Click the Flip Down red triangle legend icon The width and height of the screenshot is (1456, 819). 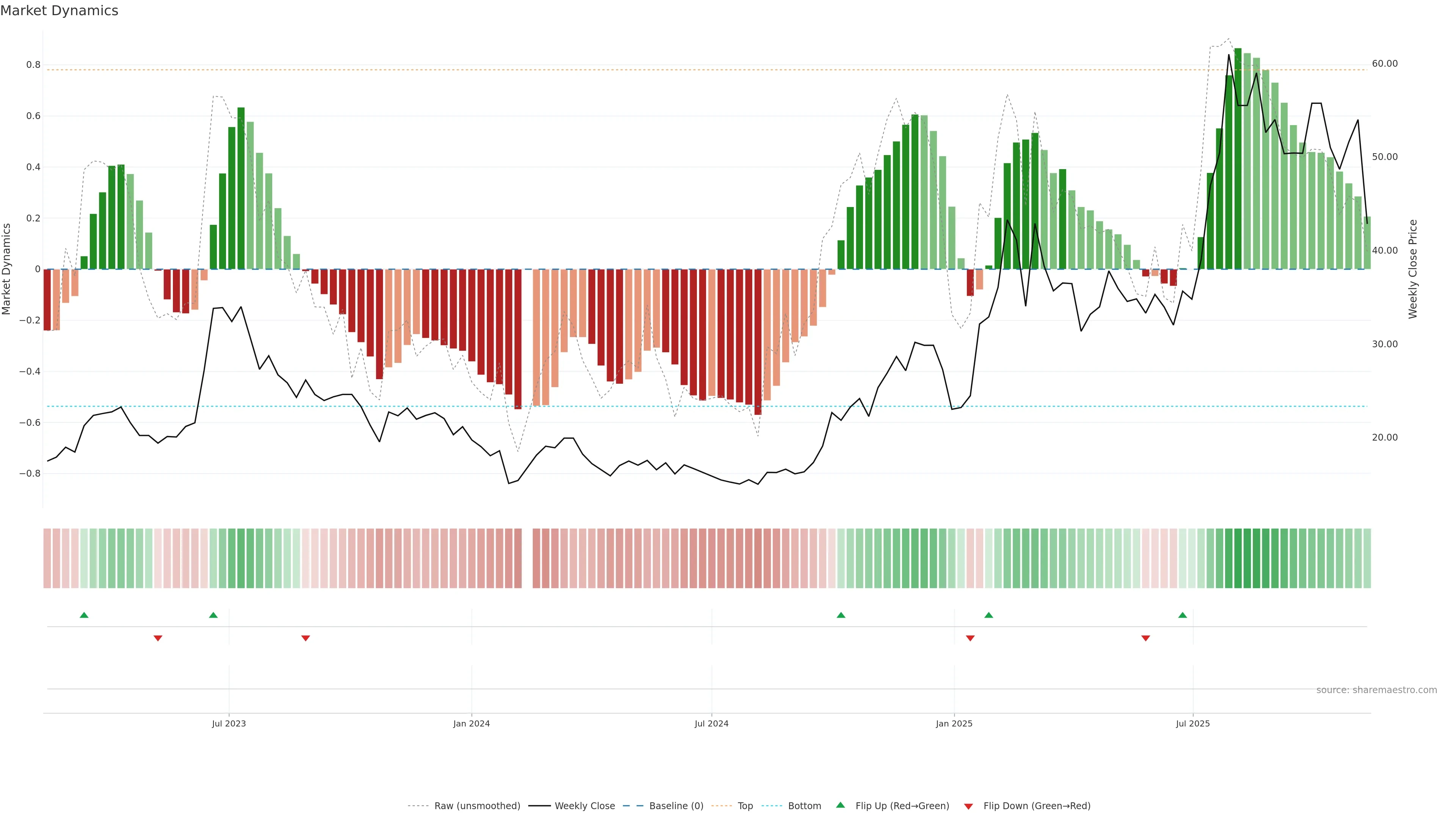(x=968, y=806)
